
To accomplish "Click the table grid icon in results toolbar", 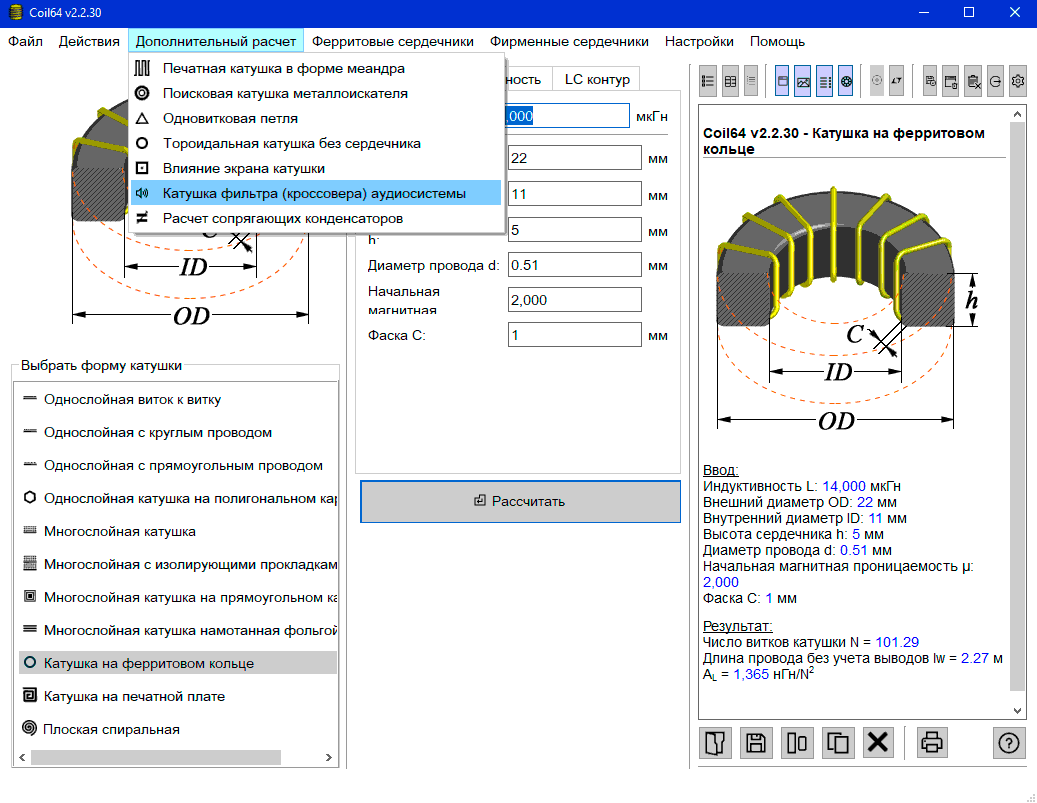I will (730, 81).
